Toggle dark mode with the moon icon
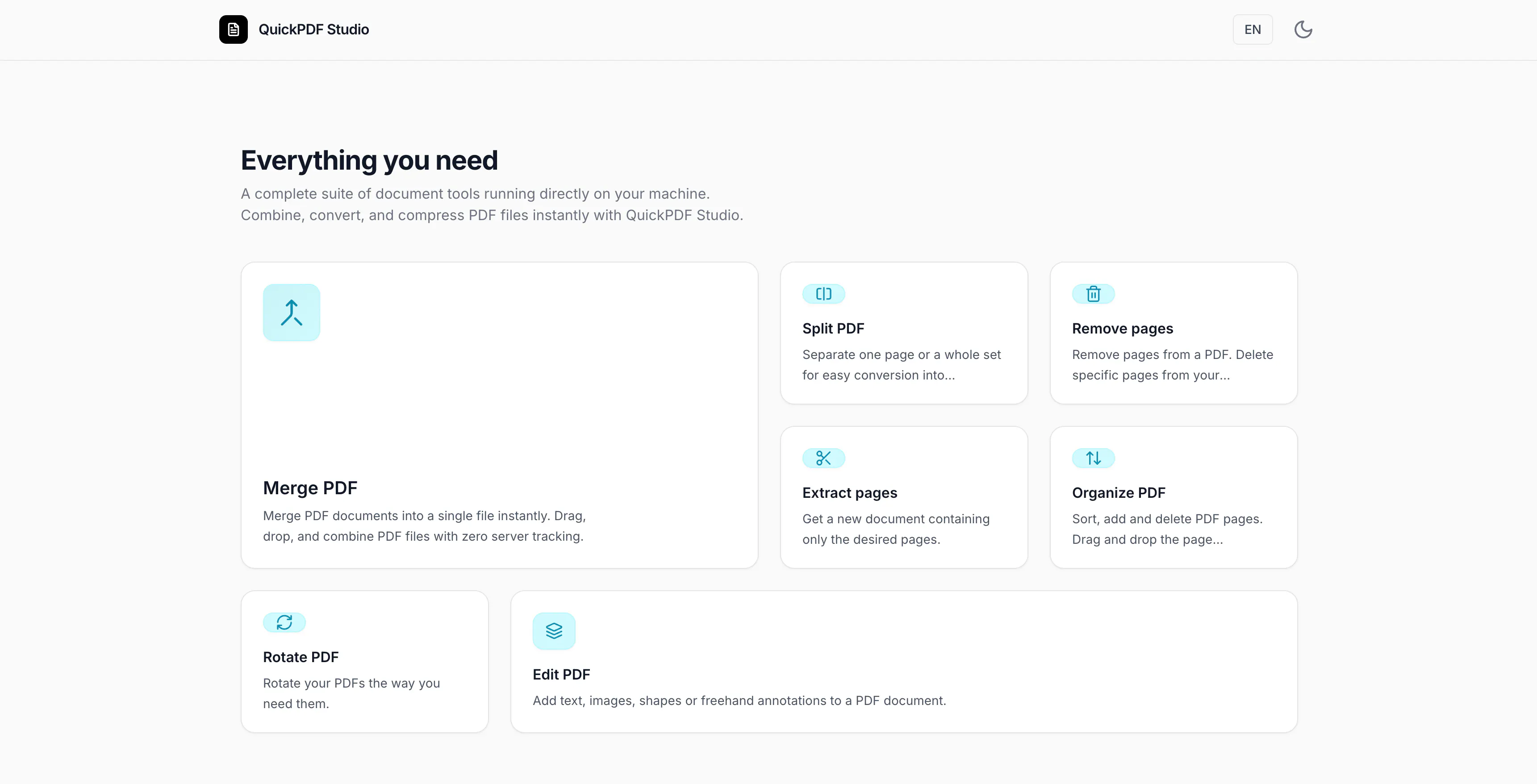The height and width of the screenshot is (784, 1537). coord(1303,29)
